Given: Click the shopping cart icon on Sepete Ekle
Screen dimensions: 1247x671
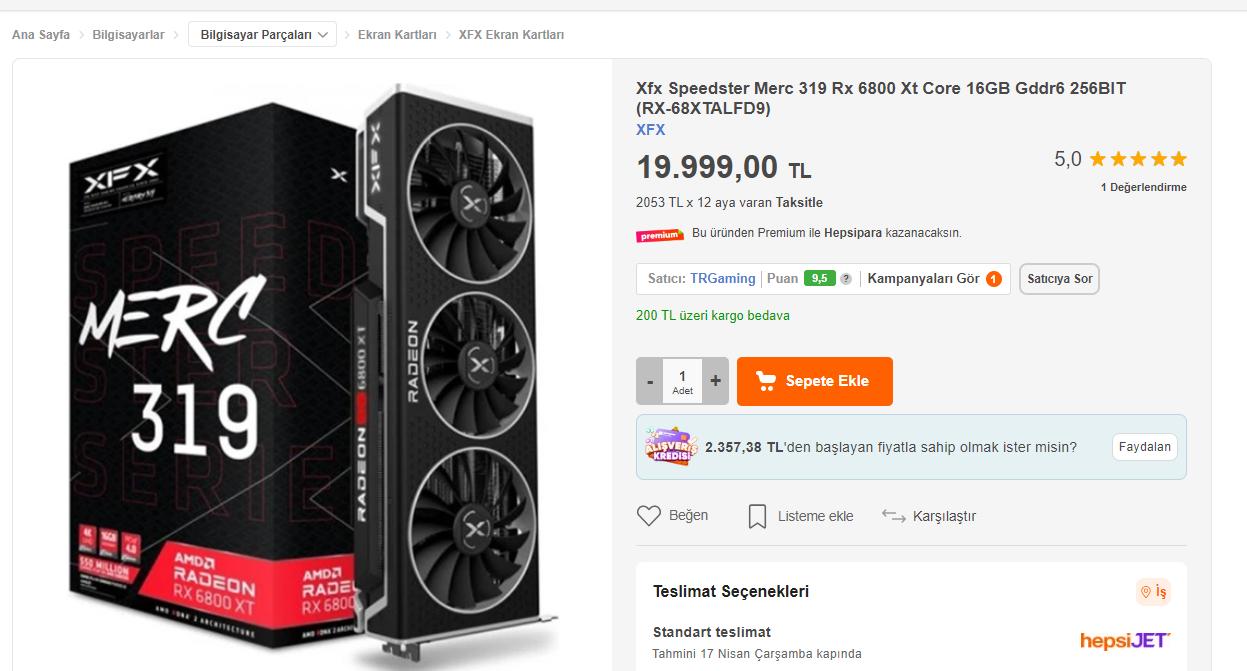Looking at the screenshot, I should click(x=766, y=381).
